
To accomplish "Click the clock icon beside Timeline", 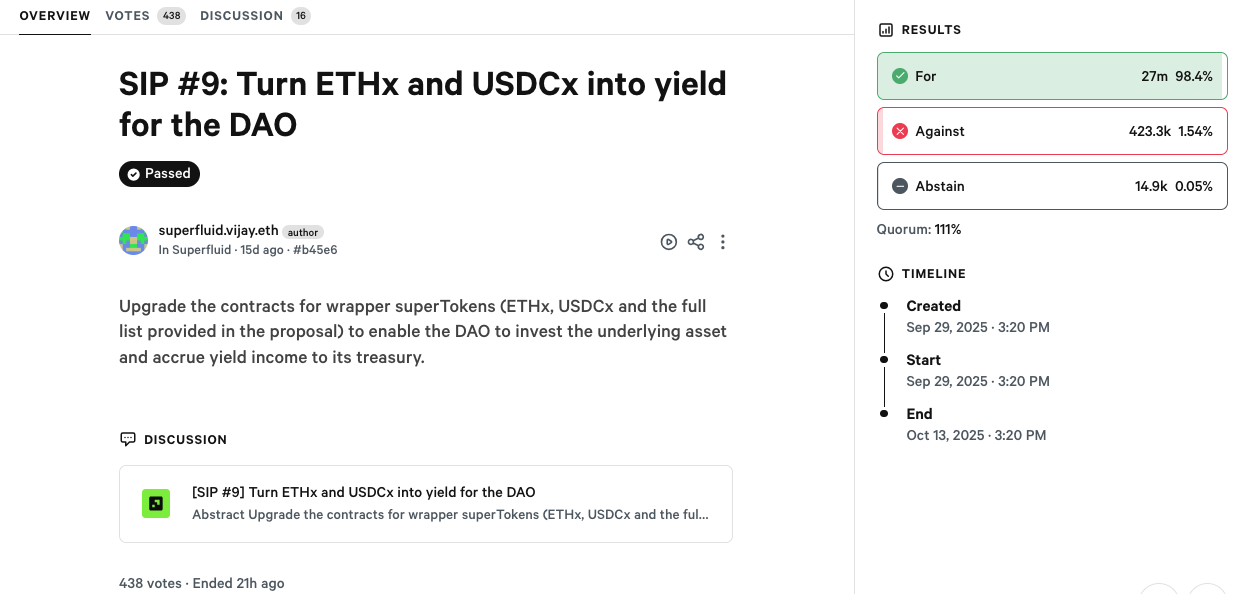I will [x=885, y=274].
